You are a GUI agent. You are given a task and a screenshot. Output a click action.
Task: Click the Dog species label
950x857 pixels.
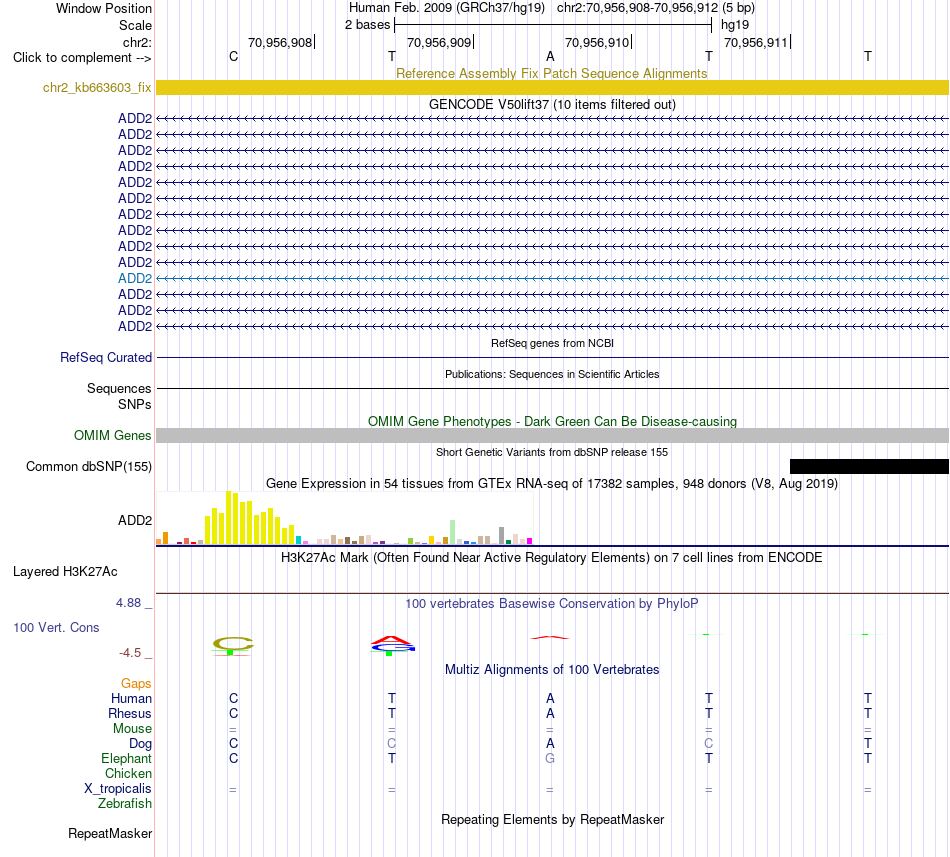(x=140, y=744)
